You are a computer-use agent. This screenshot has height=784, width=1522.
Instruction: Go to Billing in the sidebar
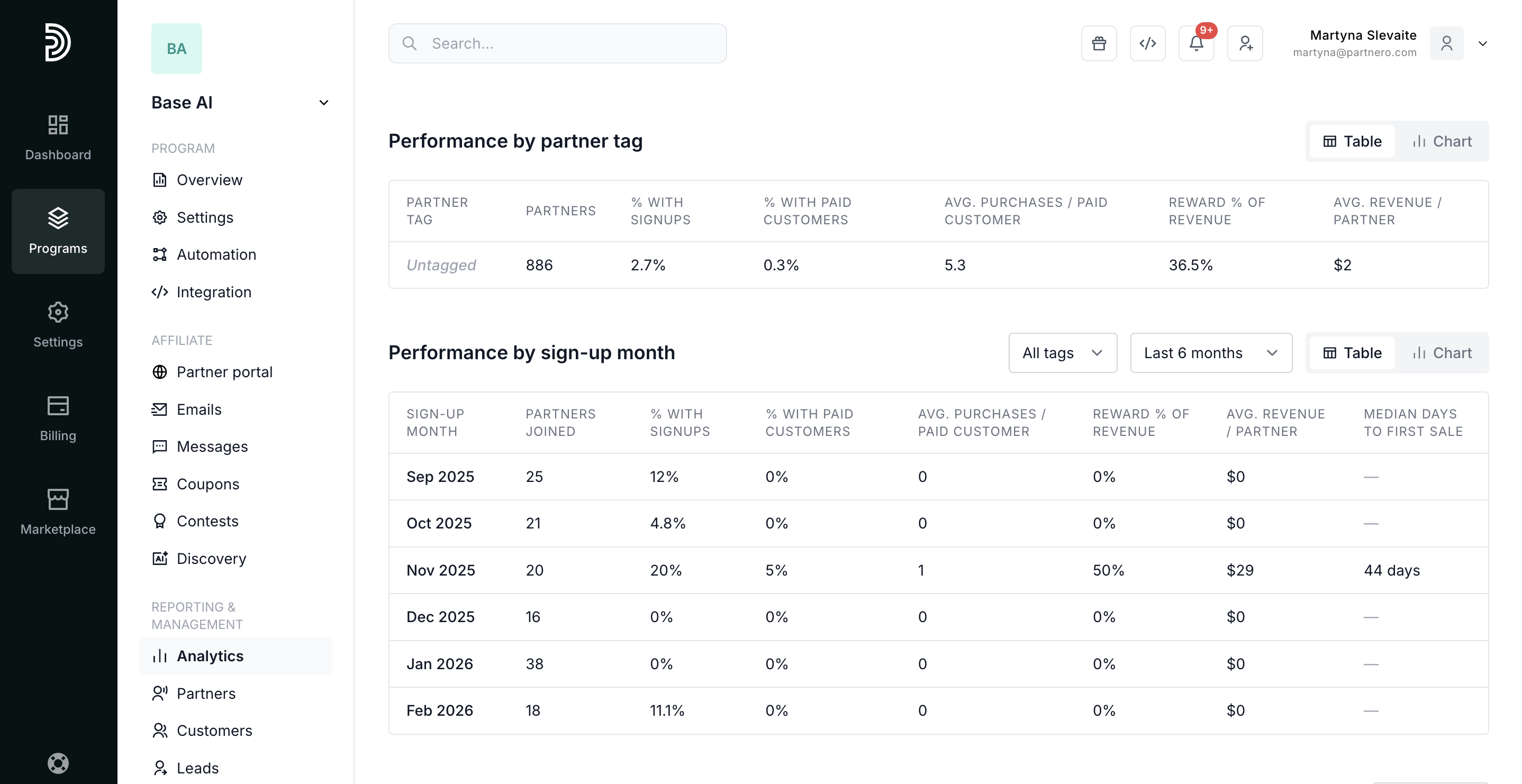click(58, 418)
